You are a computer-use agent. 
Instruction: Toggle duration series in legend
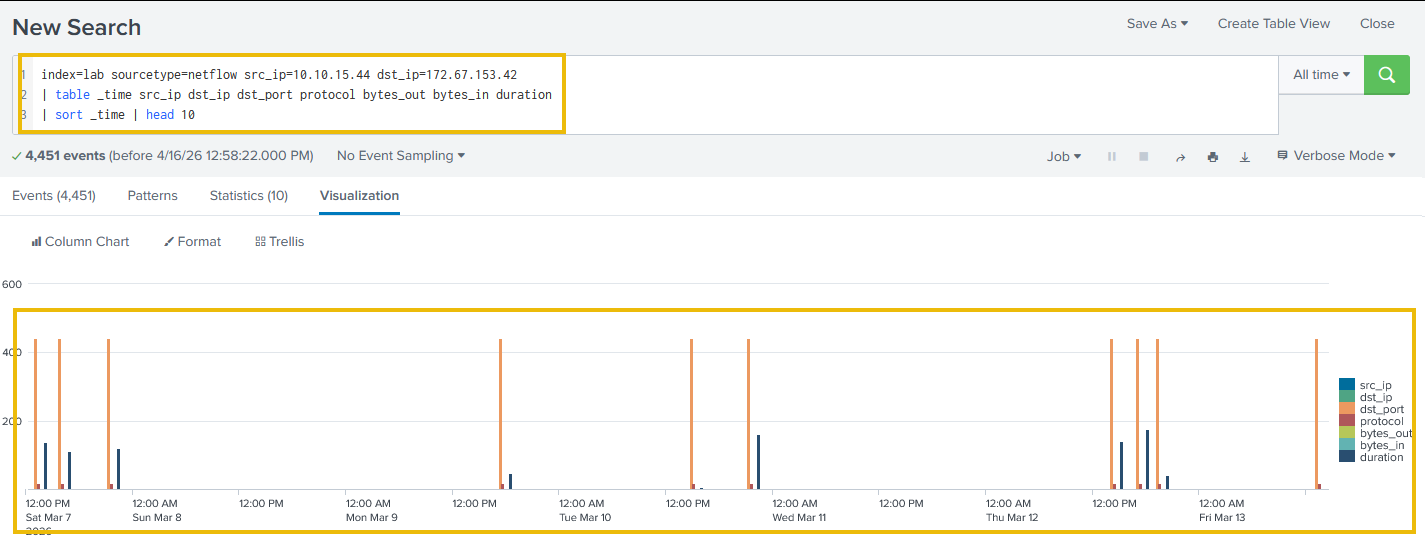(x=1370, y=457)
